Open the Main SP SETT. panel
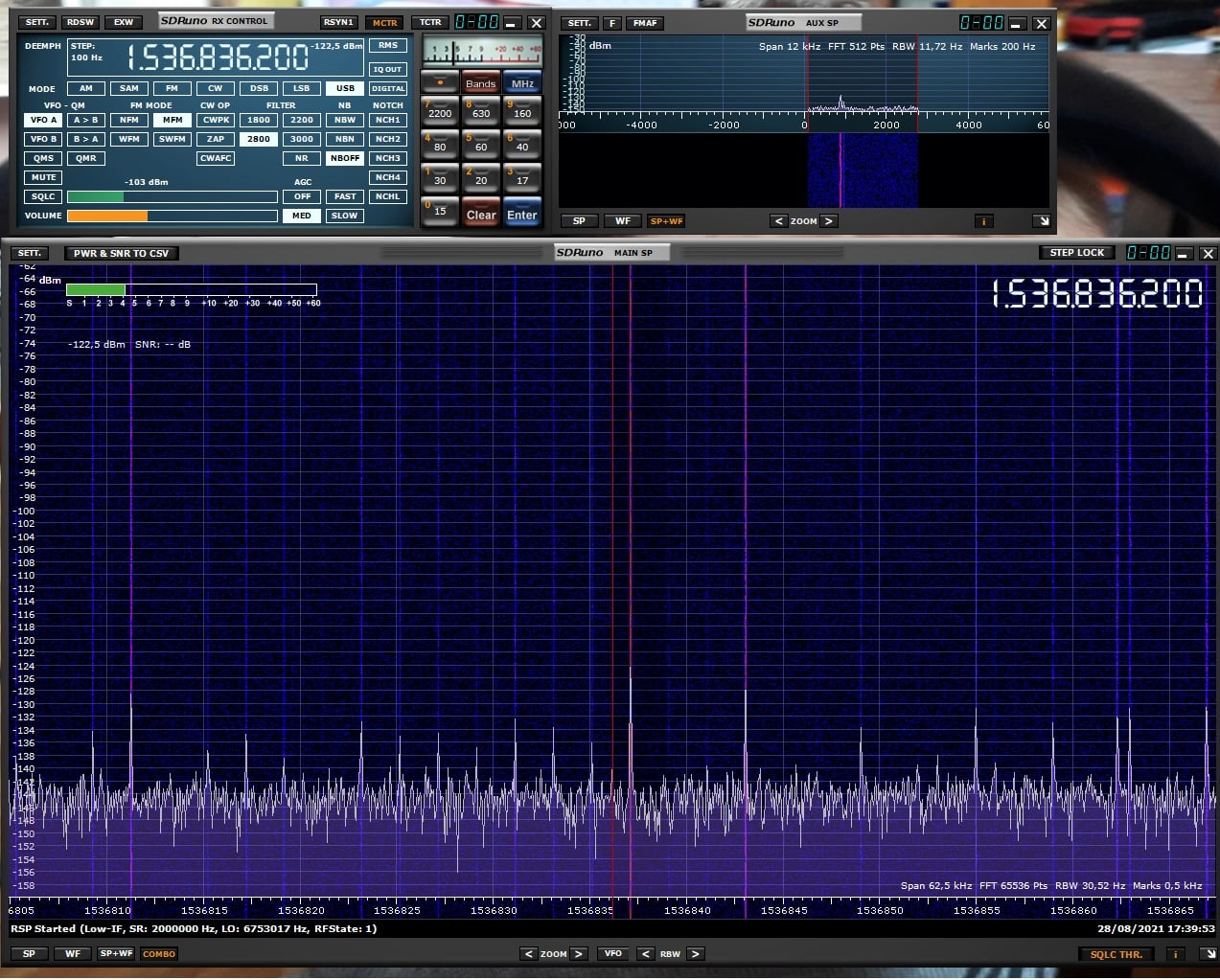 pos(30,254)
